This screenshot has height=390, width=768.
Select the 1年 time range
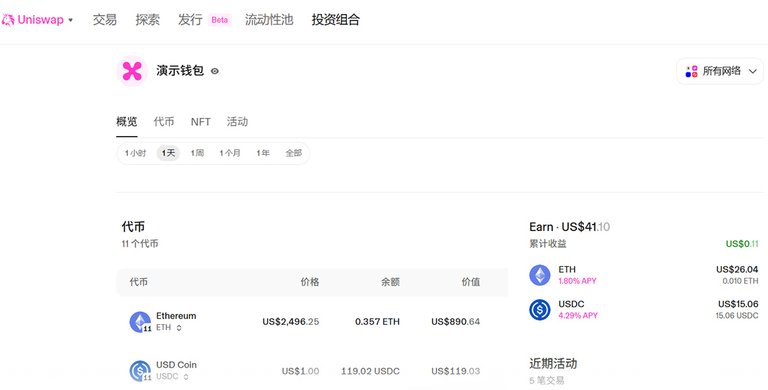[263, 153]
